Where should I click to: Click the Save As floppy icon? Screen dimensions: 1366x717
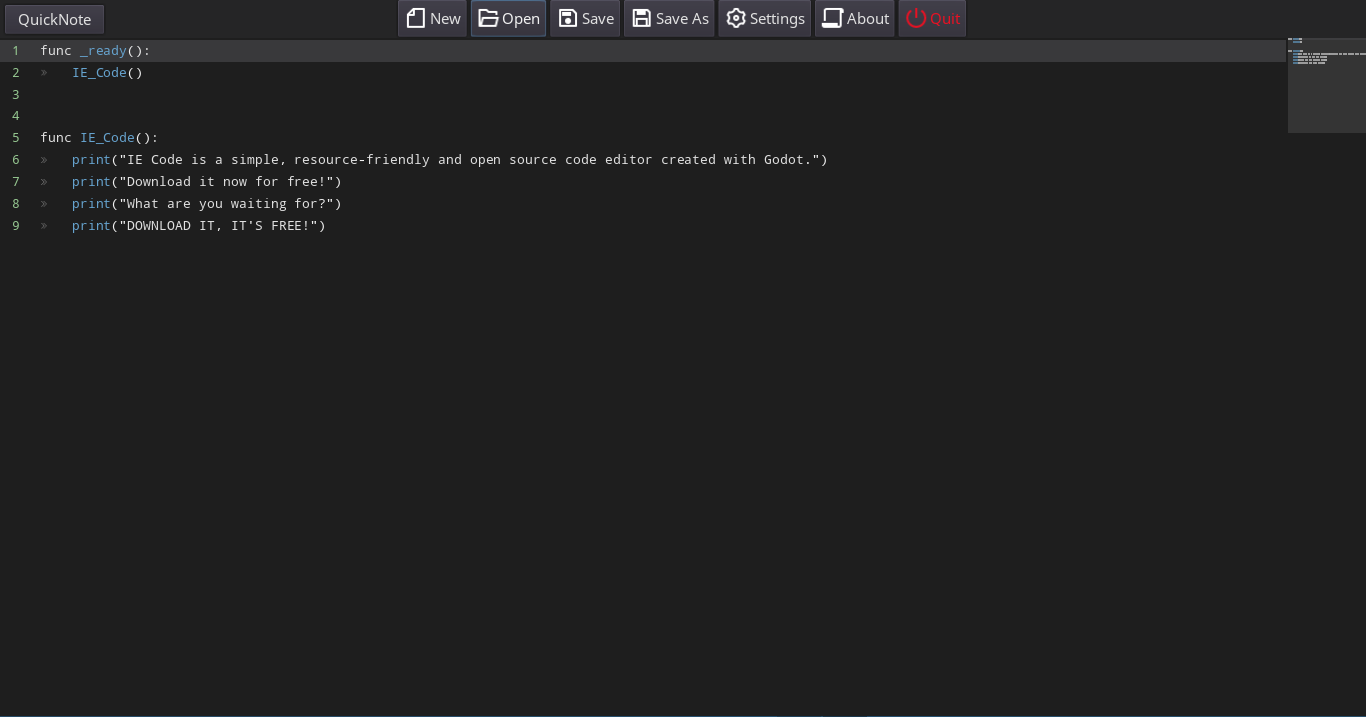pyautogui.click(x=642, y=18)
